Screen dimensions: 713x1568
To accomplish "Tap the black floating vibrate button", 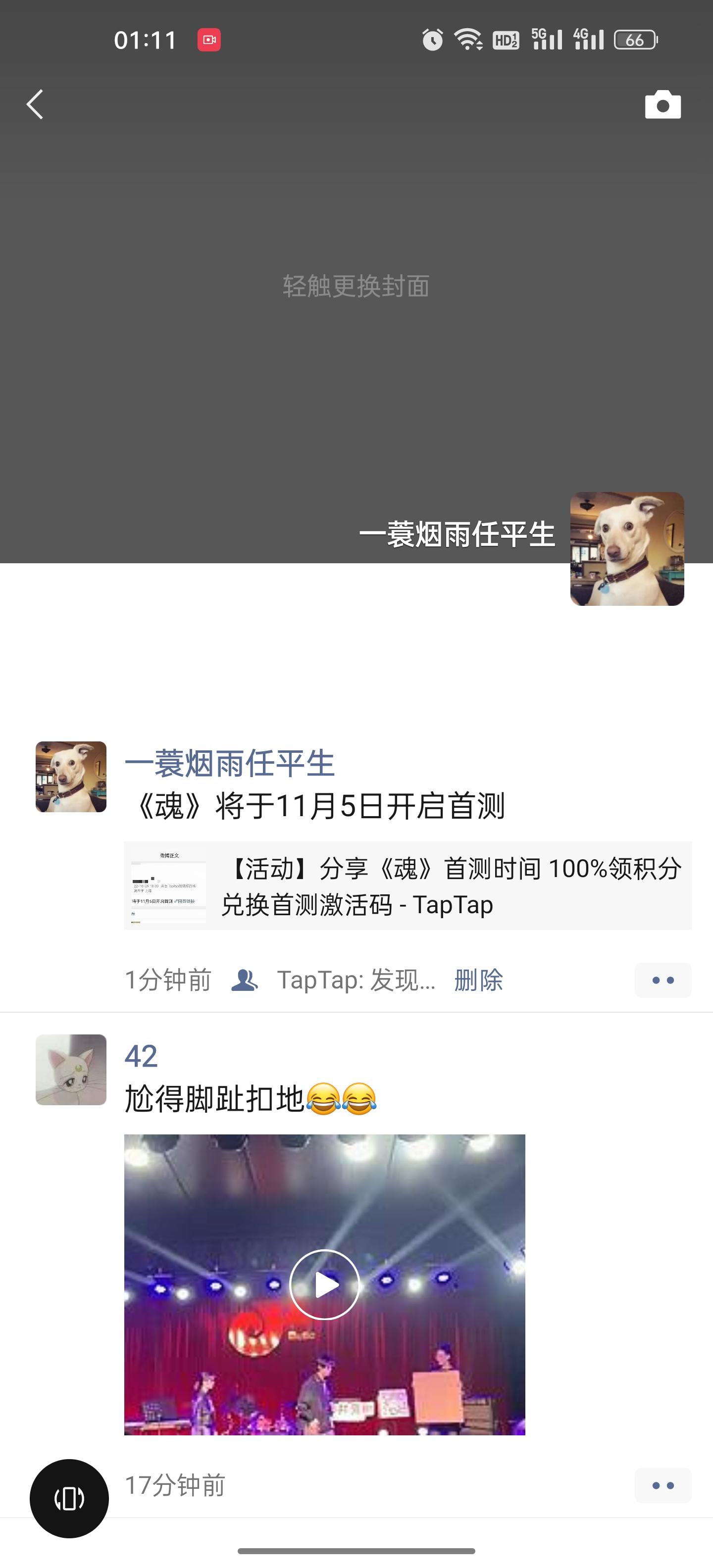I will tap(69, 1499).
